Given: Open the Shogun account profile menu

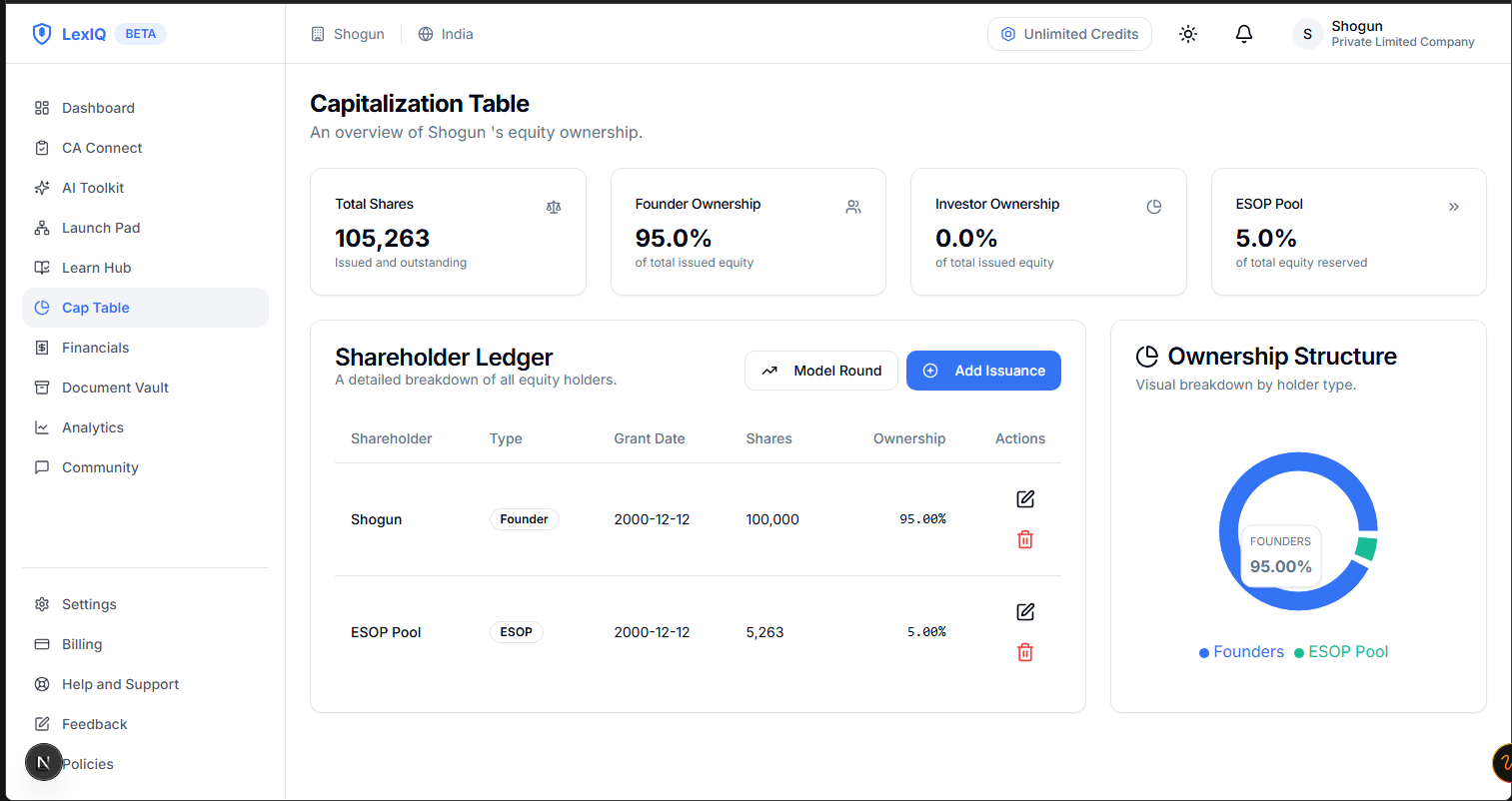Looking at the screenshot, I should [1383, 34].
